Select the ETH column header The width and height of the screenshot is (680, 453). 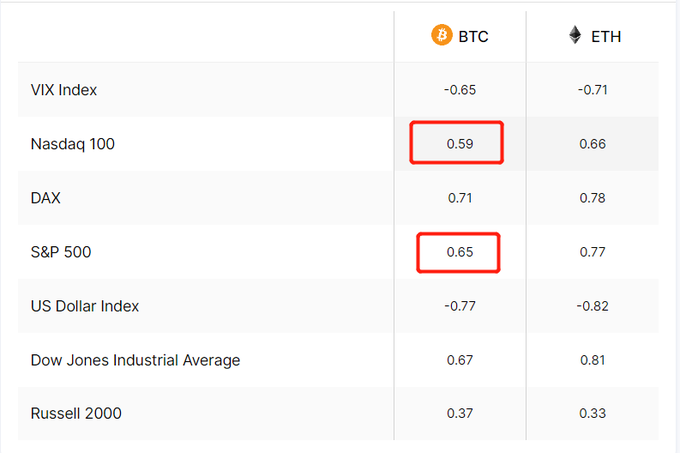(595, 36)
